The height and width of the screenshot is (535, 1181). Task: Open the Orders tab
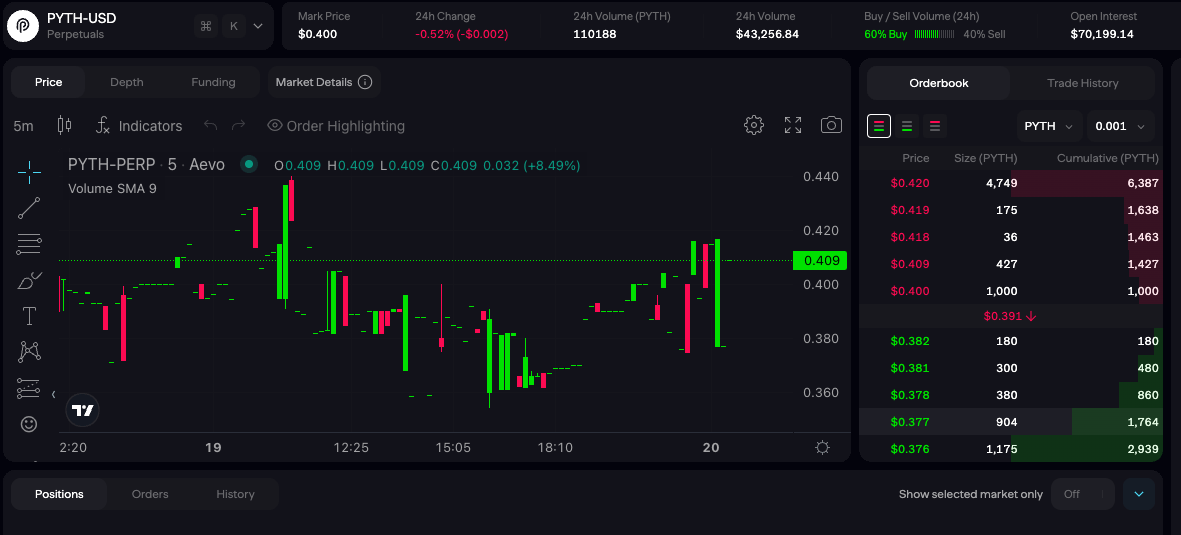(x=150, y=494)
